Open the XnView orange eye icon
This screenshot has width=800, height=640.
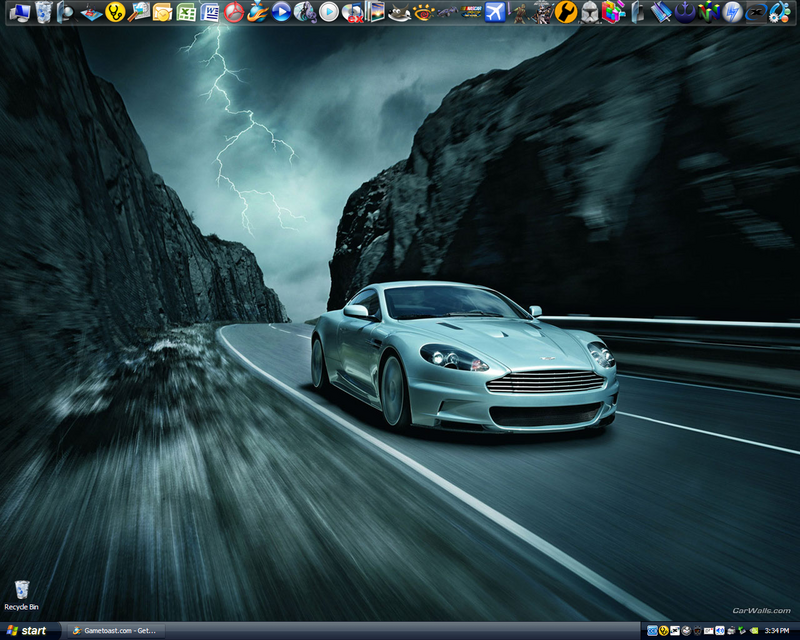[x=423, y=12]
